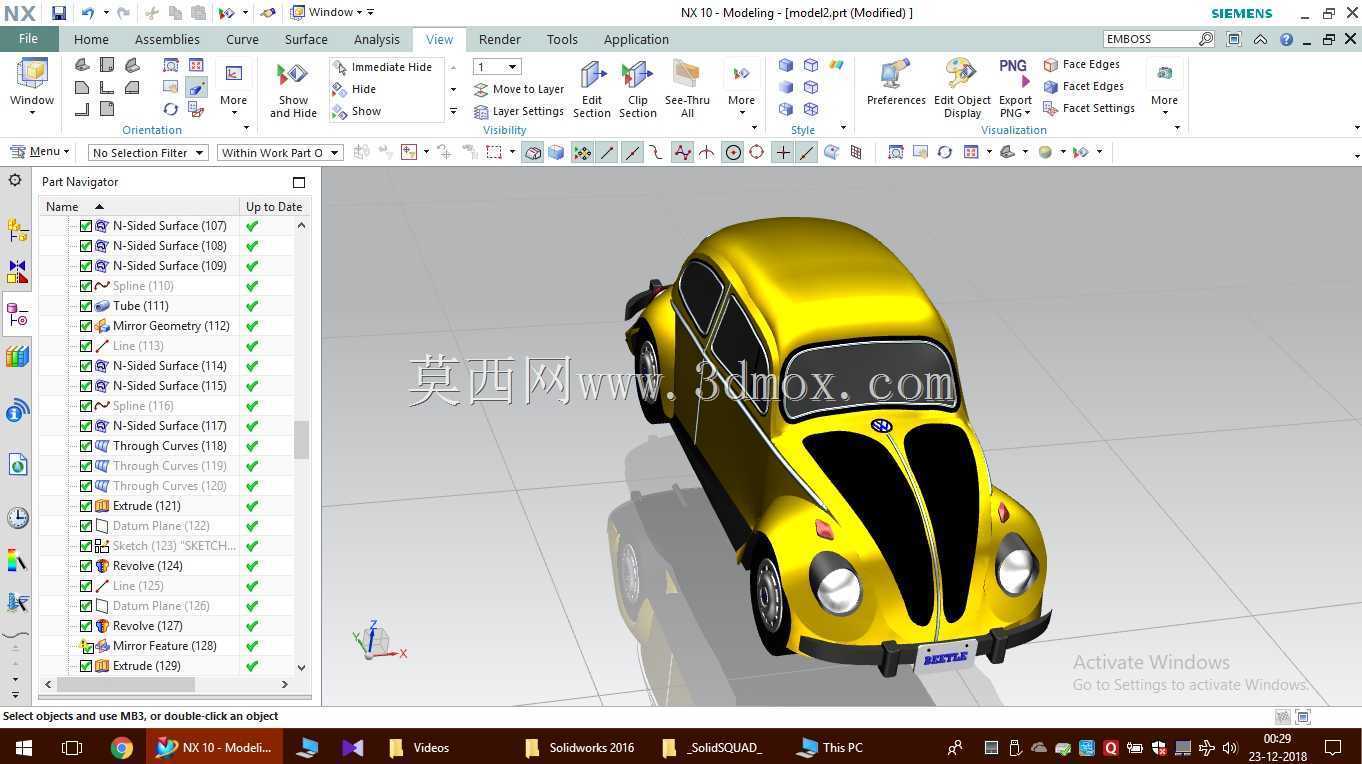Viewport: 1362px width, 764px height.
Task: Open the Menu dropdown
Action: coord(40,152)
